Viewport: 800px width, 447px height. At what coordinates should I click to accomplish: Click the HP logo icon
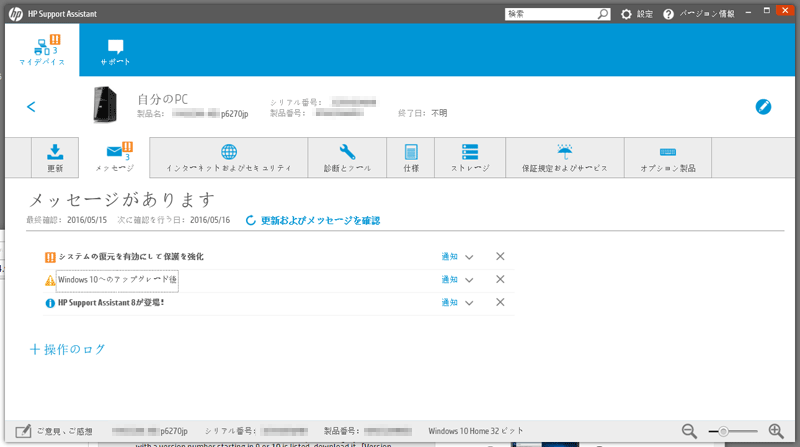click(16, 14)
